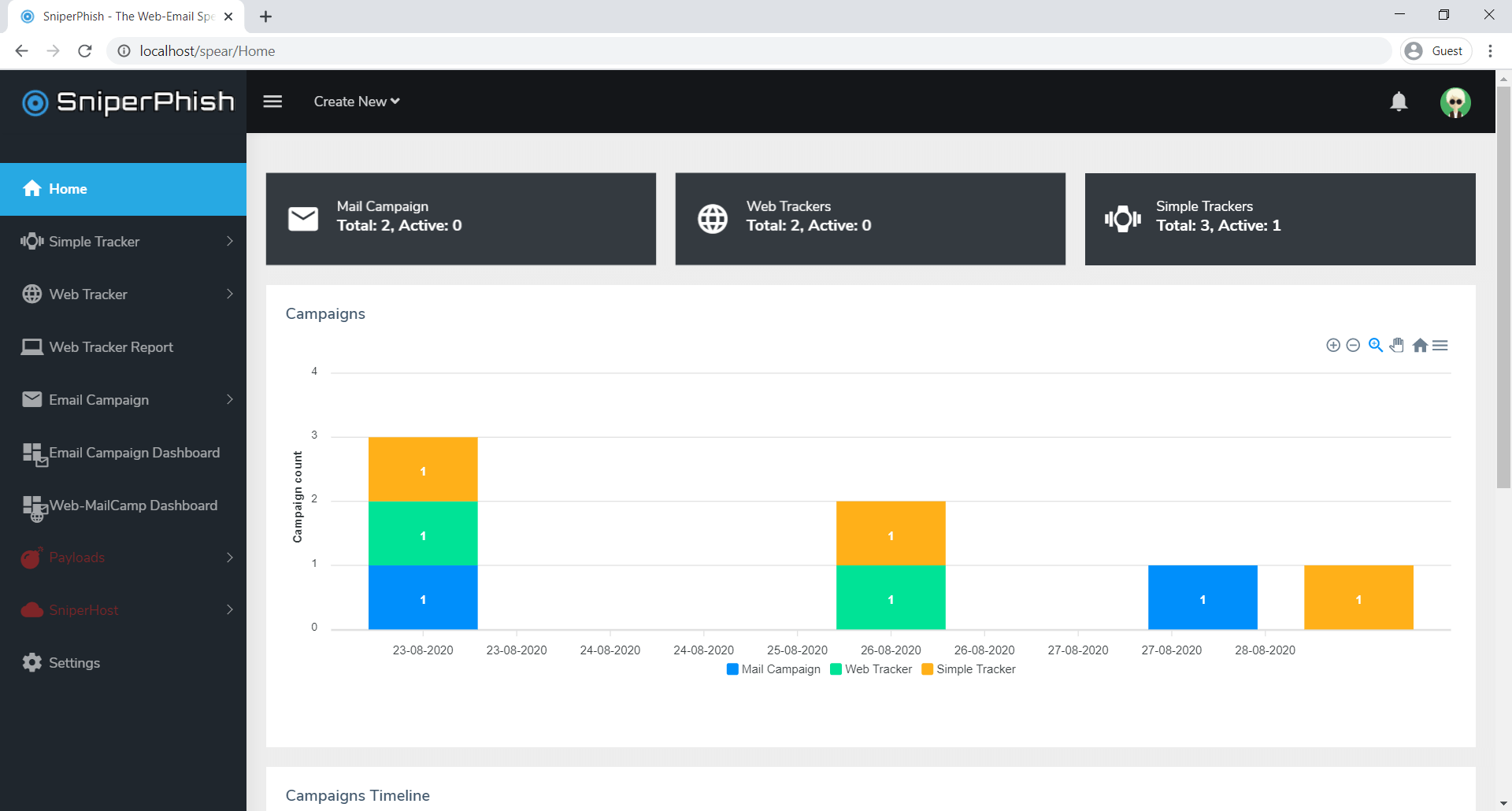The height and width of the screenshot is (811, 1512).
Task: Open a new browser tab
Action: (x=266, y=17)
